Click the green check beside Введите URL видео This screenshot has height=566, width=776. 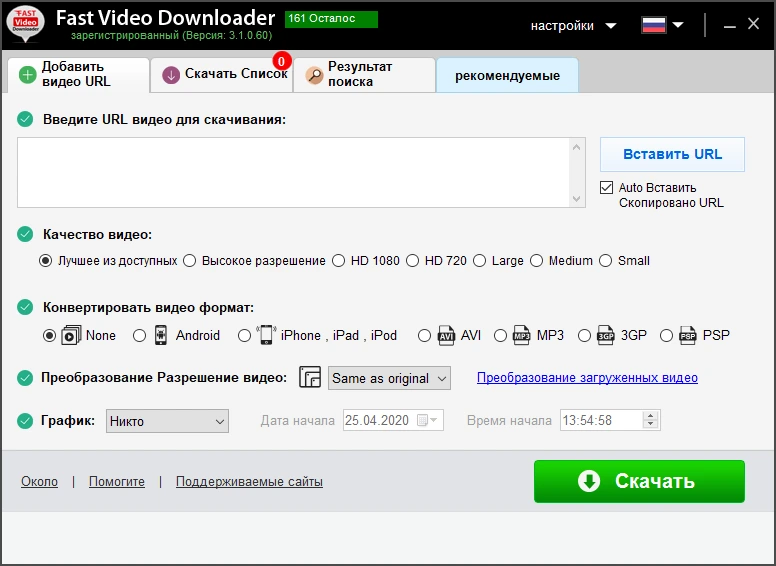point(25,119)
